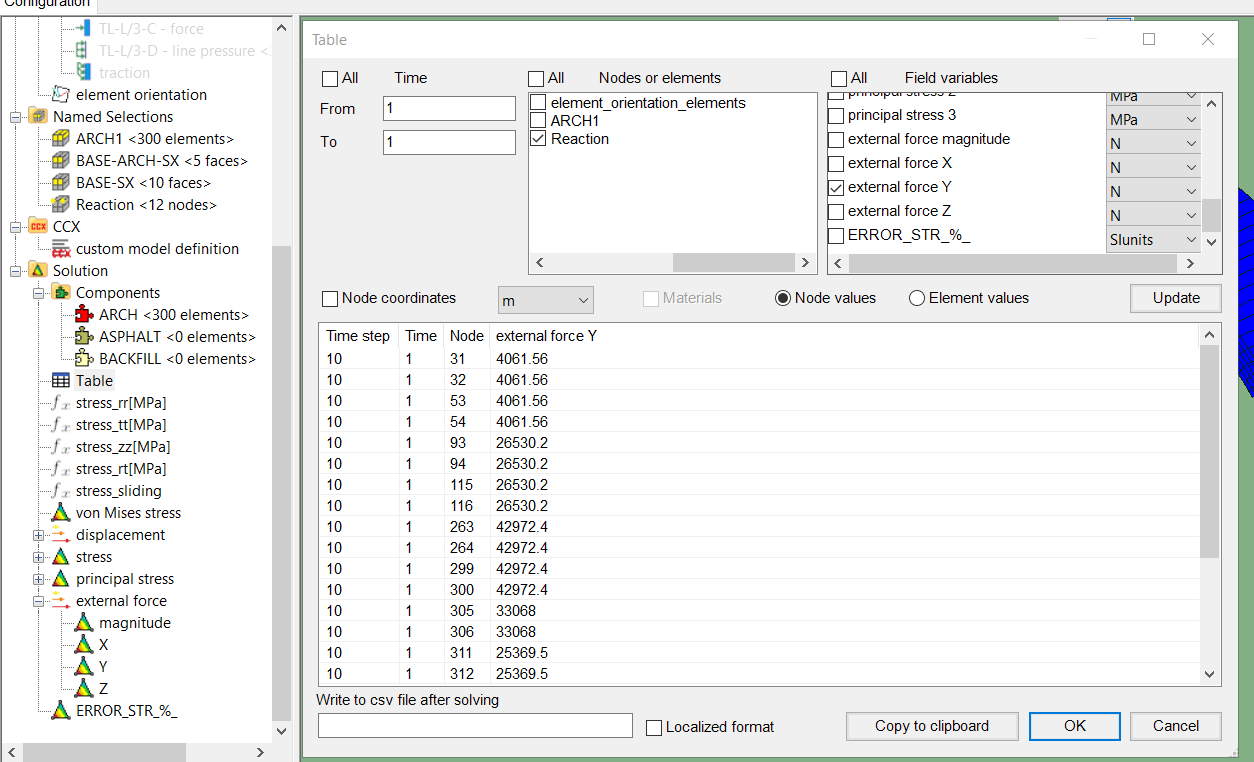
Task: Click the Time step column header
Action: [x=358, y=336]
